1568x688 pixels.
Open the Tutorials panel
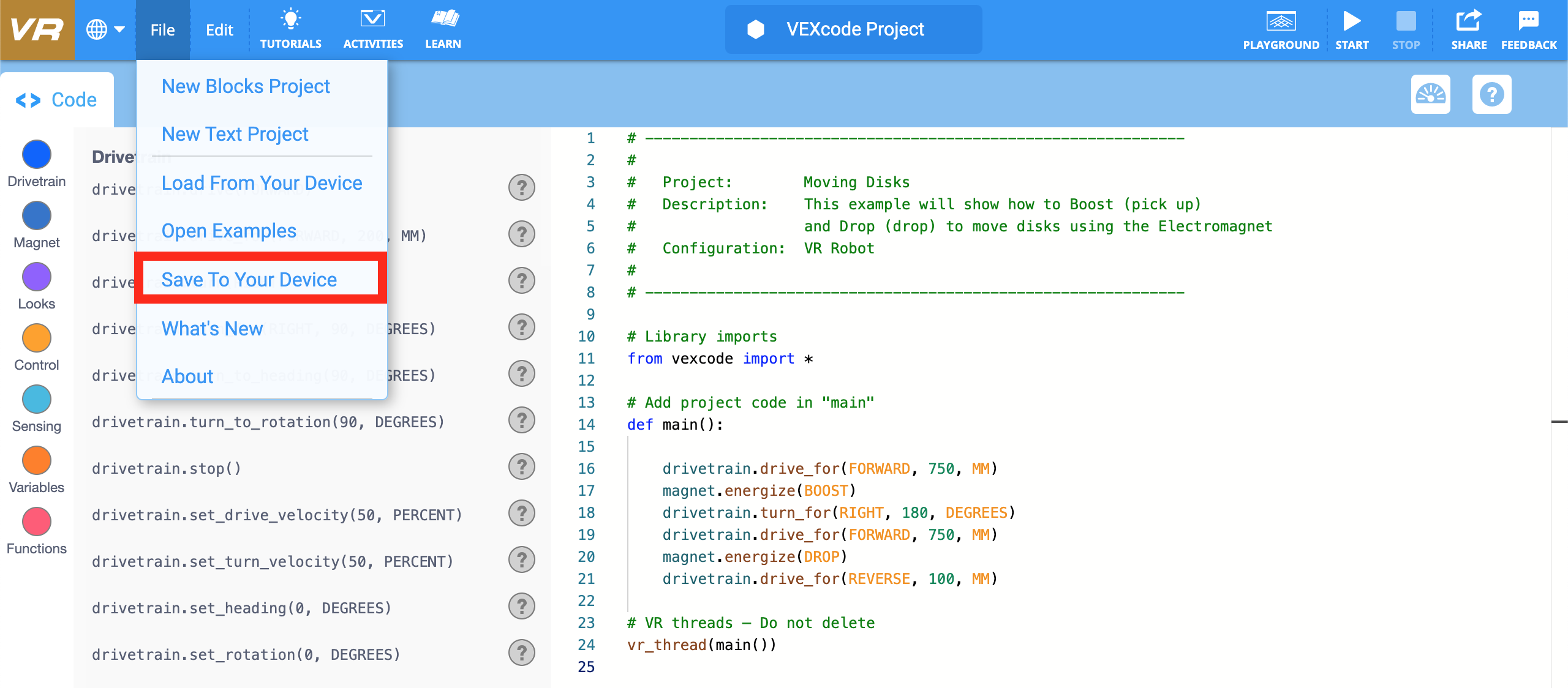292,29
